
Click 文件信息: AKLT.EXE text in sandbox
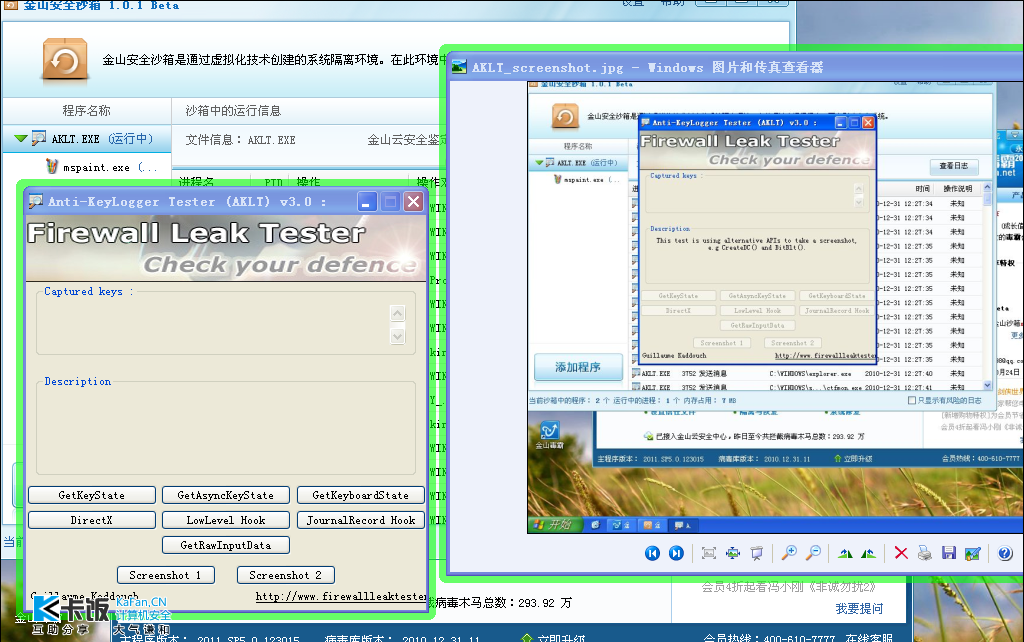(x=240, y=140)
